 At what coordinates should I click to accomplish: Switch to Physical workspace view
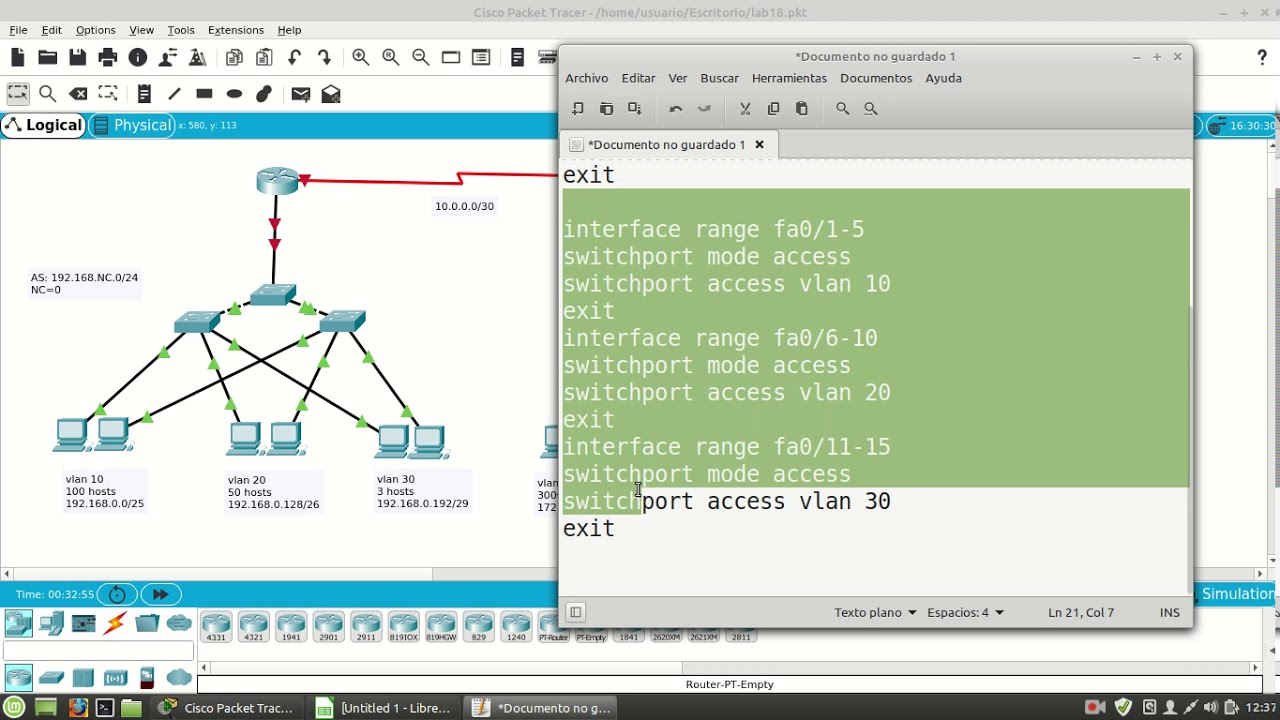pos(133,125)
